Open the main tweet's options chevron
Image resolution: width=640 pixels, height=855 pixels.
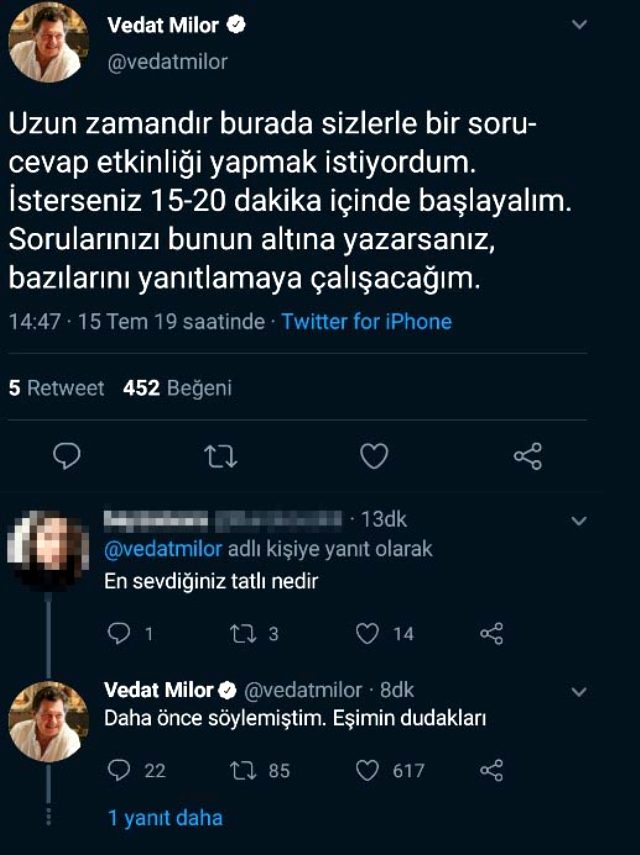click(x=579, y=23)
